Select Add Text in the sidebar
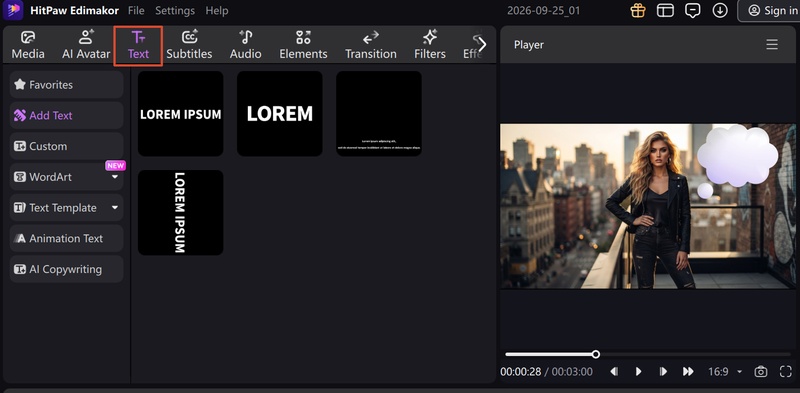The image size is (800, 393). [66, 115]
